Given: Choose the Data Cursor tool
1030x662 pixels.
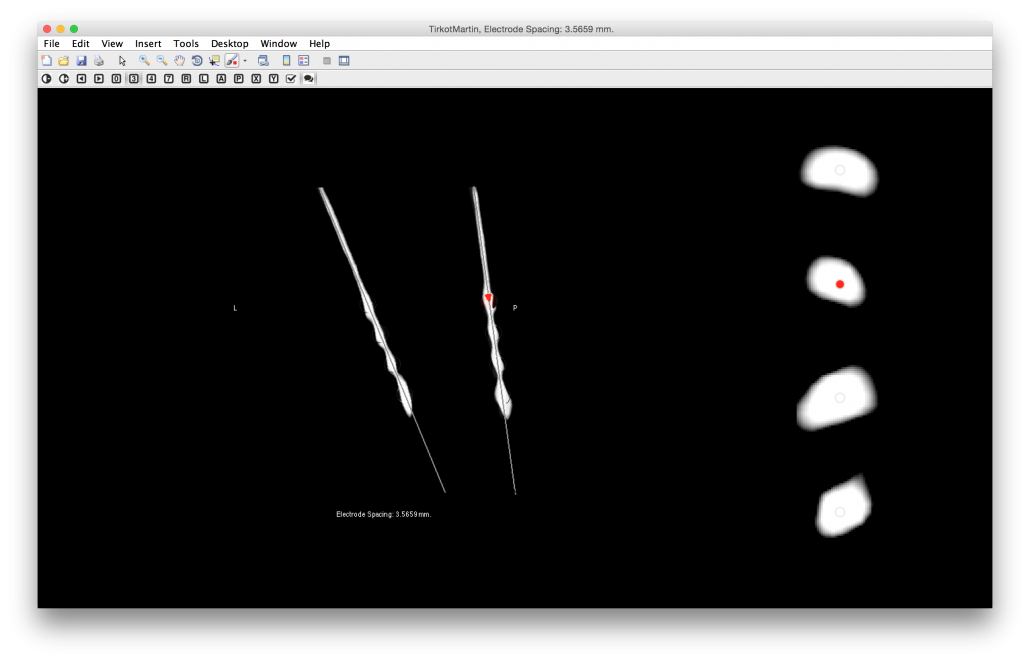Looking at the screenshot, I should tap(214, 60).
